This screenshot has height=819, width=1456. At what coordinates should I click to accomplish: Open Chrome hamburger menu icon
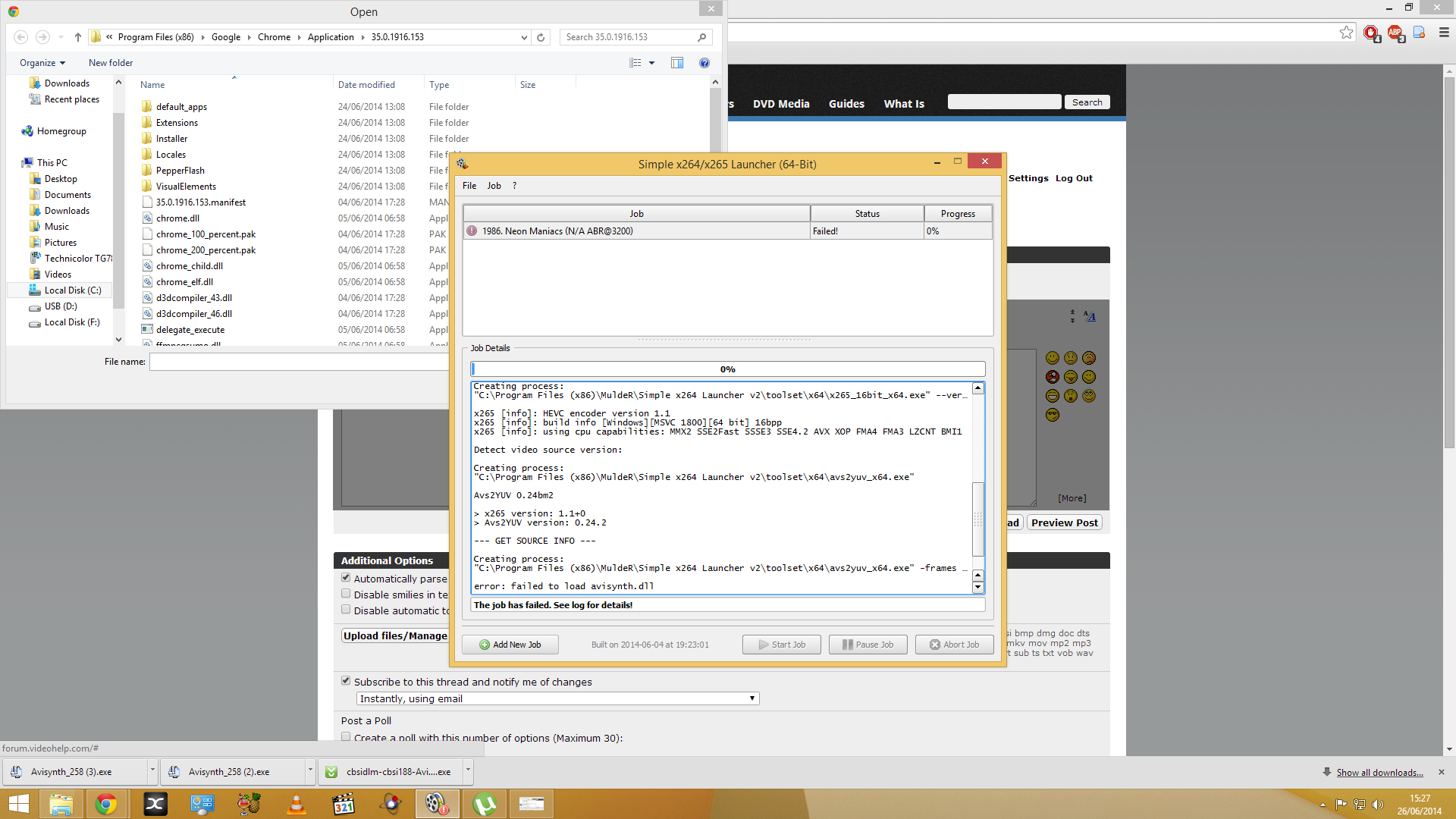1444,33
